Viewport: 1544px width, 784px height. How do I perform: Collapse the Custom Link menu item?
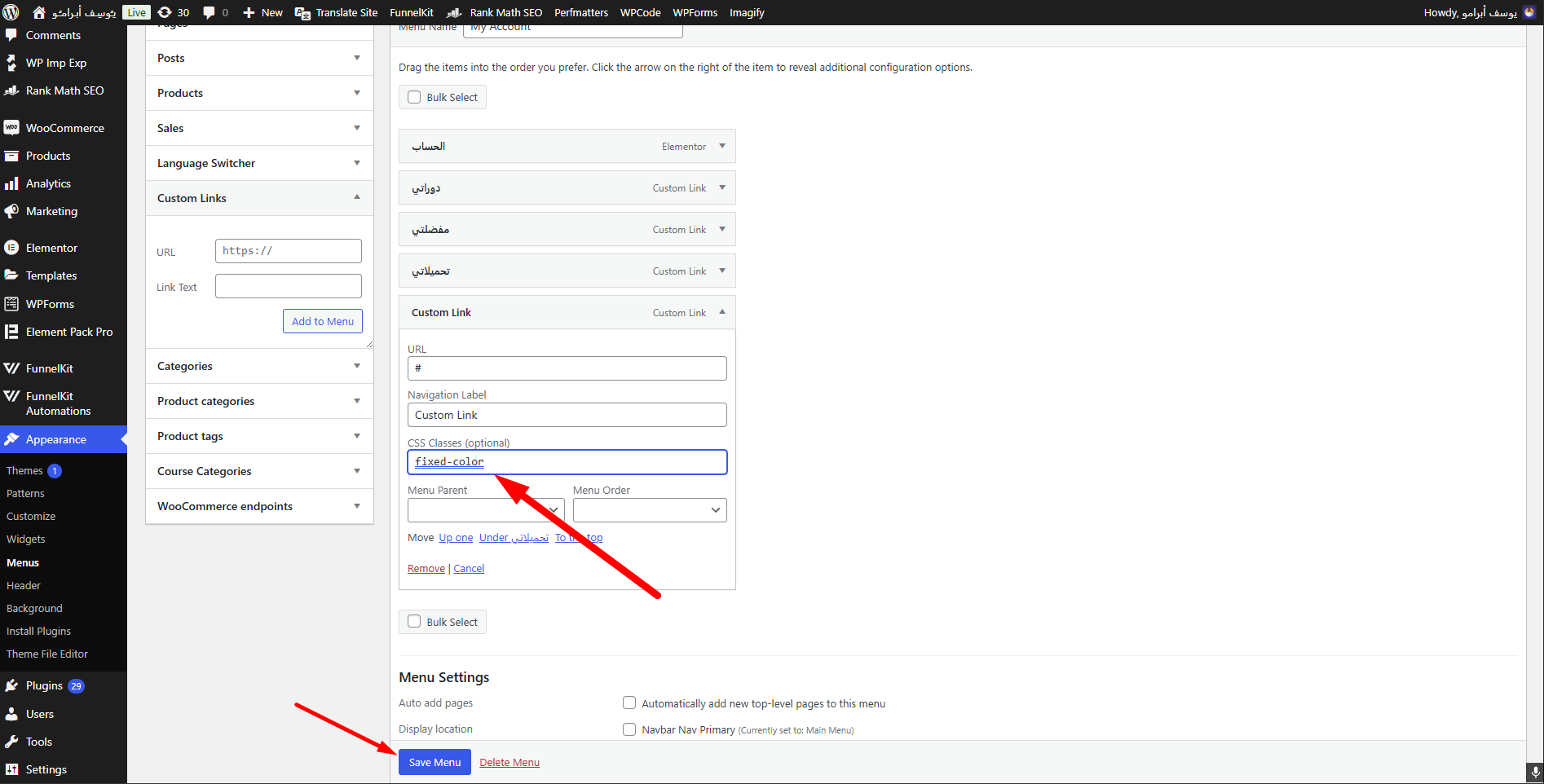pyautogui.click(x=721, y=312)
